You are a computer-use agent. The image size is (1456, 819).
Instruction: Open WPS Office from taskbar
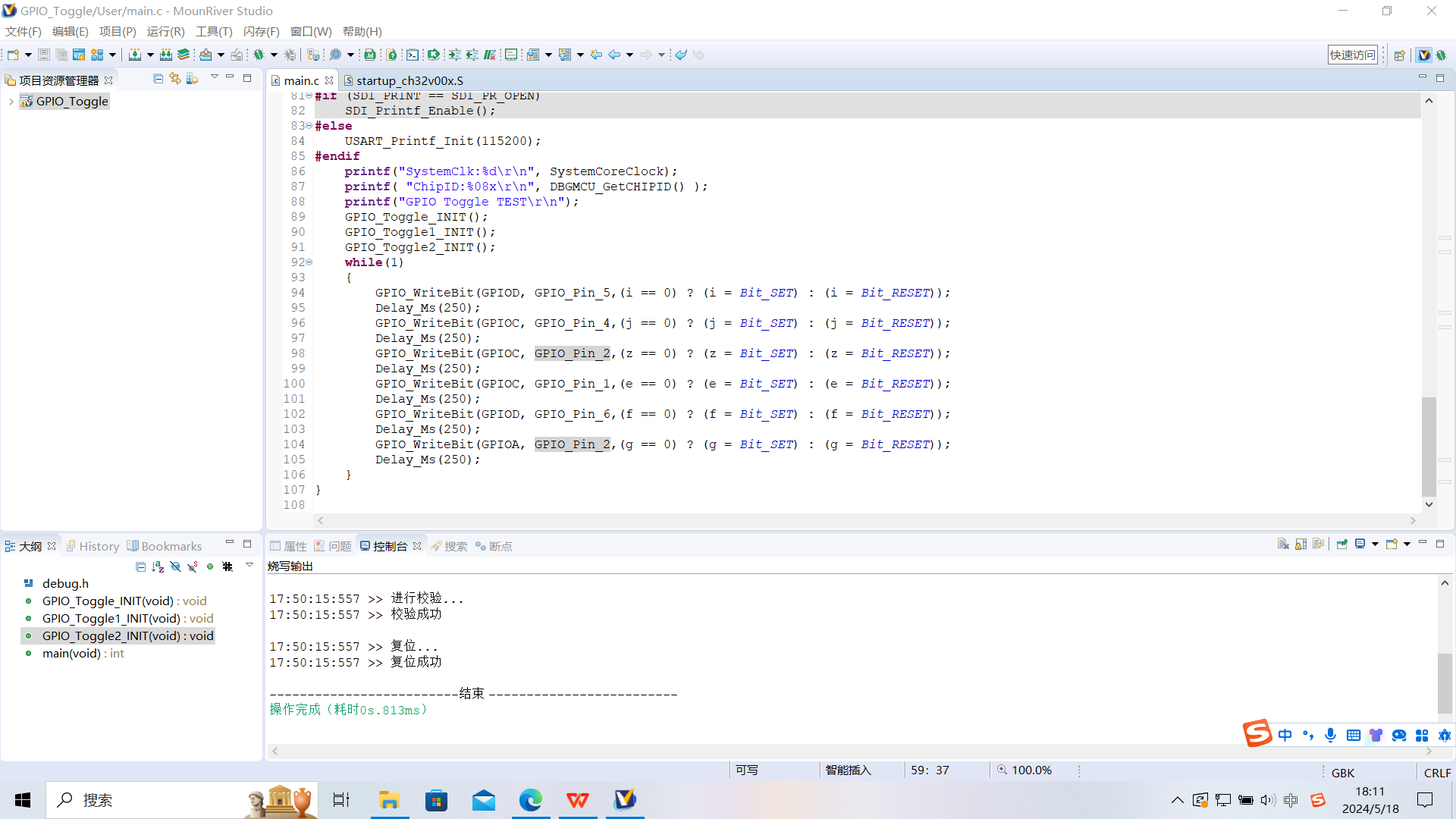[578, 799]
